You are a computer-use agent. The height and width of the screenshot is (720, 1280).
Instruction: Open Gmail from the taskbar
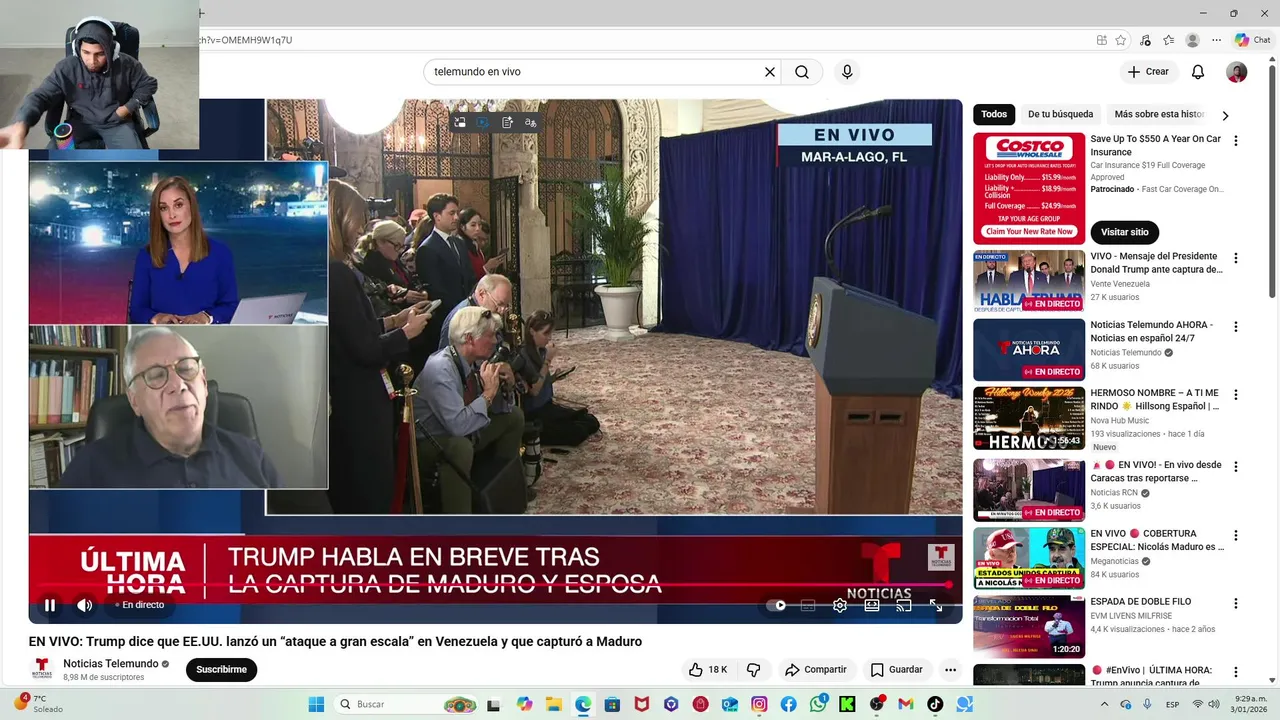(906, 704)
